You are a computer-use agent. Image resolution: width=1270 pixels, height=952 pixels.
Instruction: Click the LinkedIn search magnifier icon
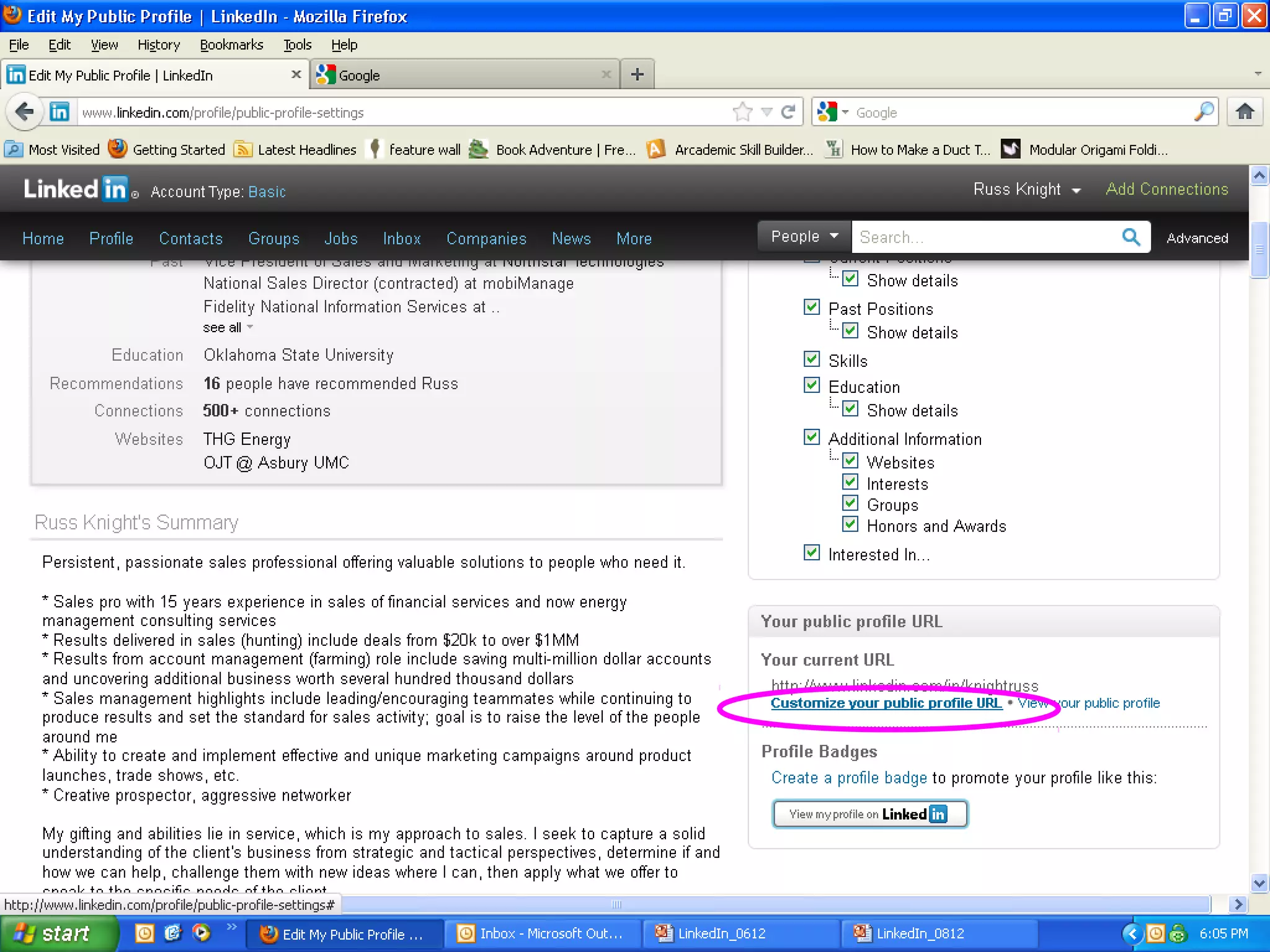[1131, 237]
